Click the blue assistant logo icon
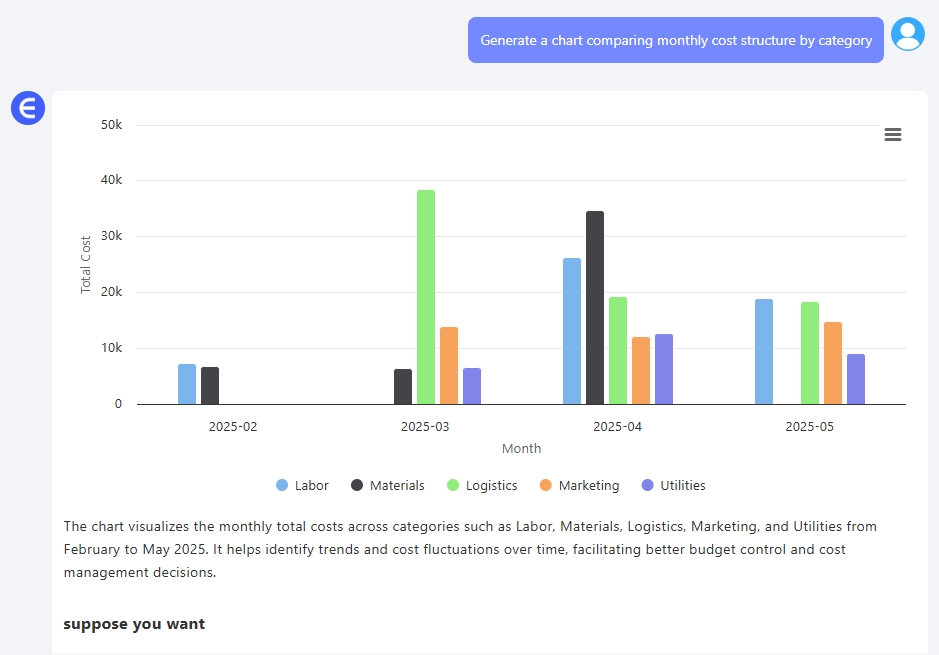 click(28, 108)
